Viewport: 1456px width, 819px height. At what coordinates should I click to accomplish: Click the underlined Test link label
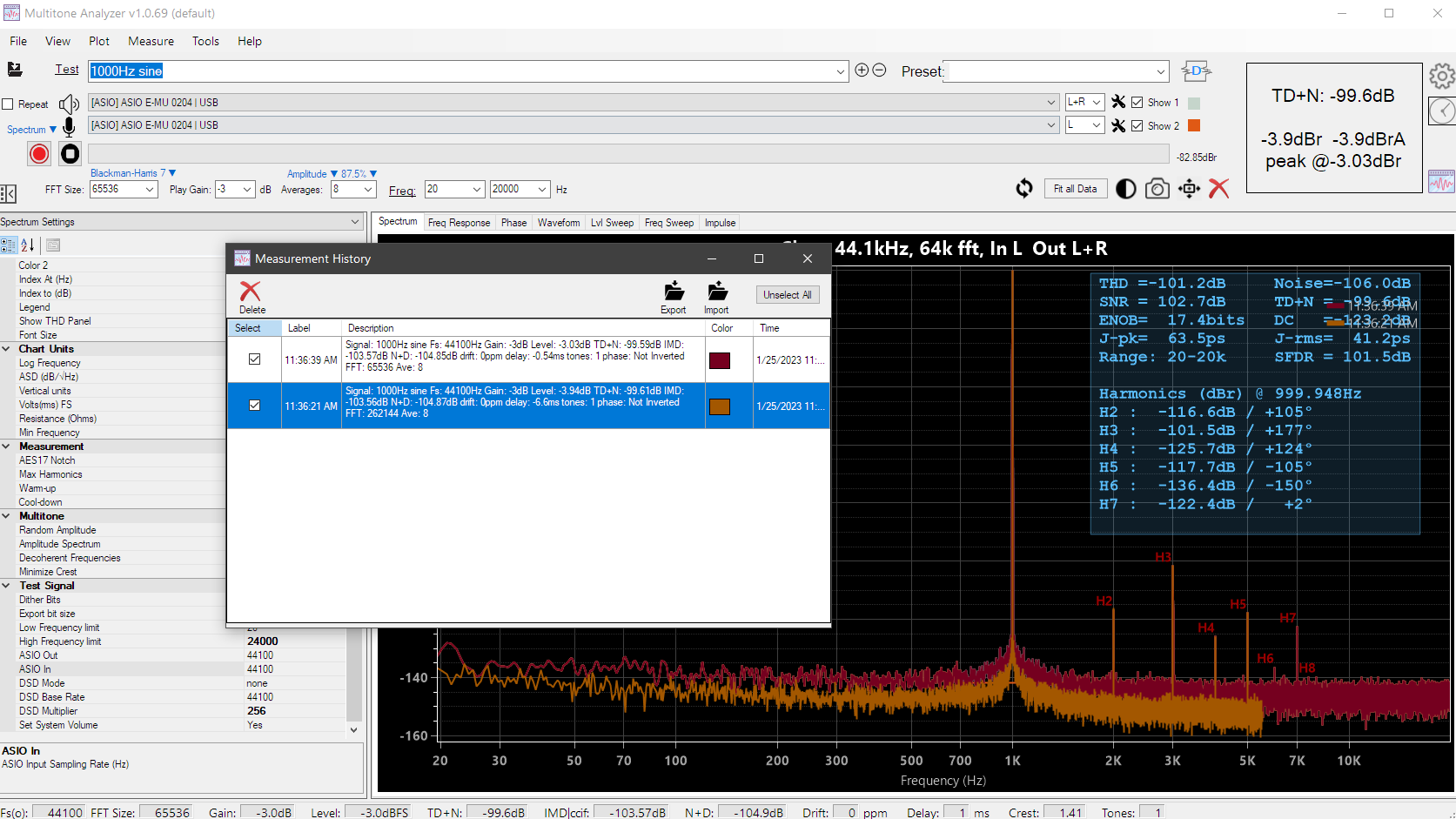pyautogui.click(x=67, y=70)
